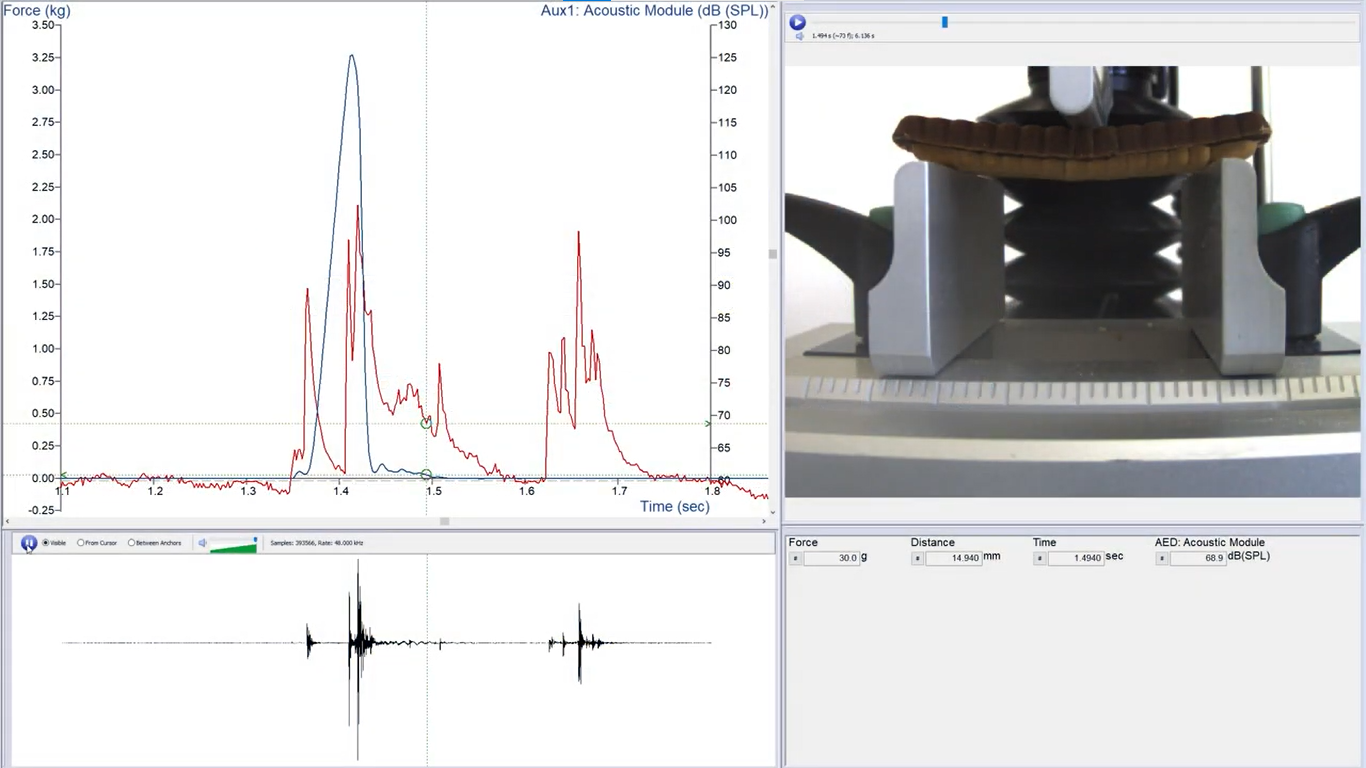Click the Distance value field showing 14.940
Image resolution: width=1366 pixels, height=768 pixels.
click(x=954, y=558)
